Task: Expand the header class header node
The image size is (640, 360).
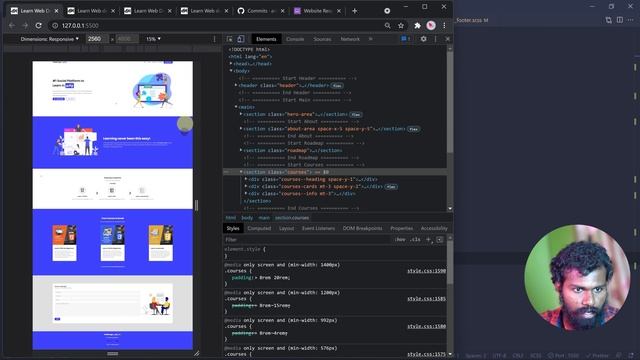Action: [236, 85]
